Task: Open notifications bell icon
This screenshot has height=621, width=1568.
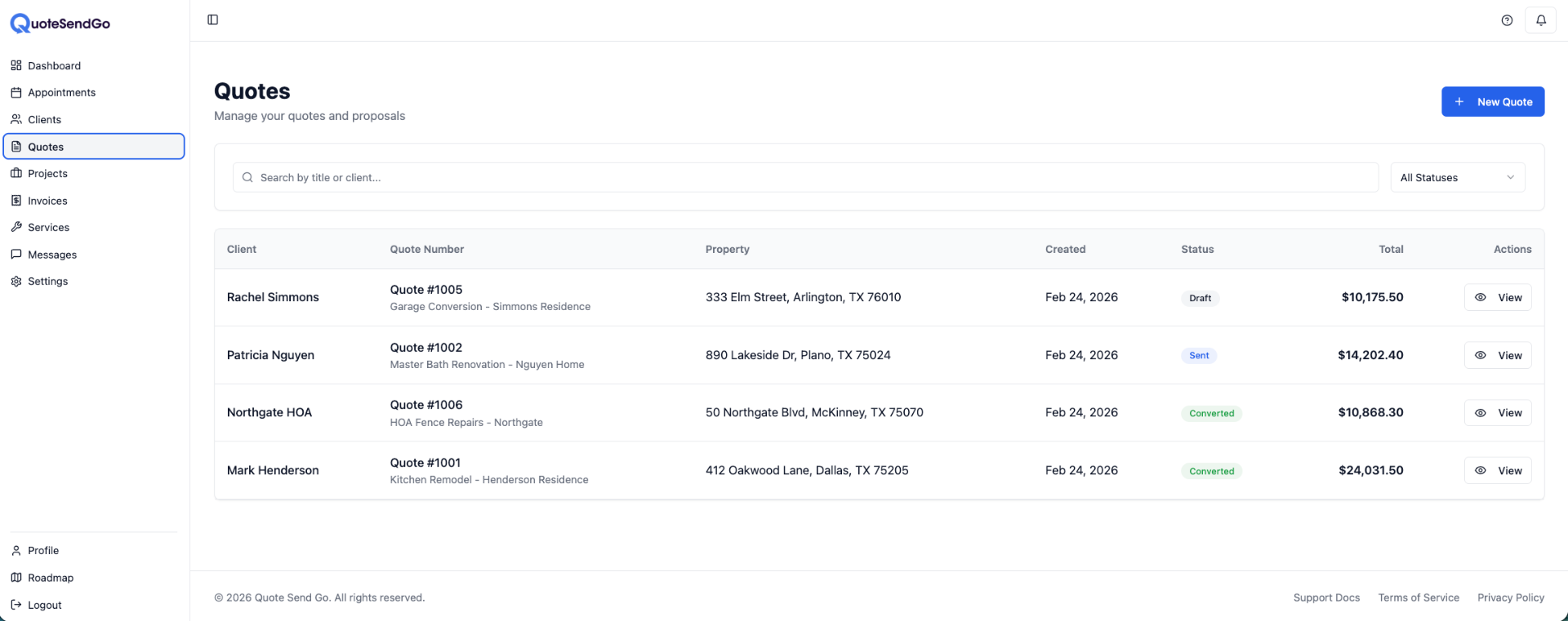Action: coord(1540,20)
